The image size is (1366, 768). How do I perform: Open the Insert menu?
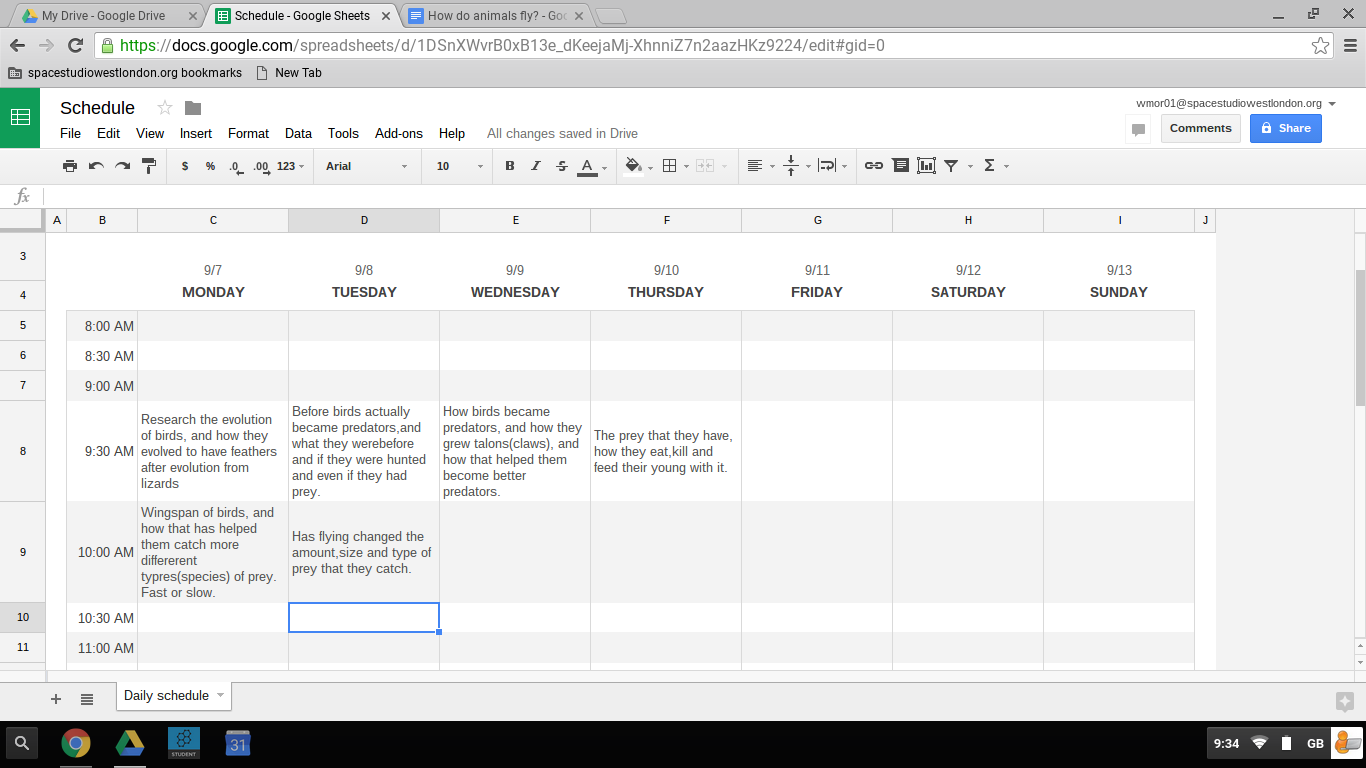(196, 133)
